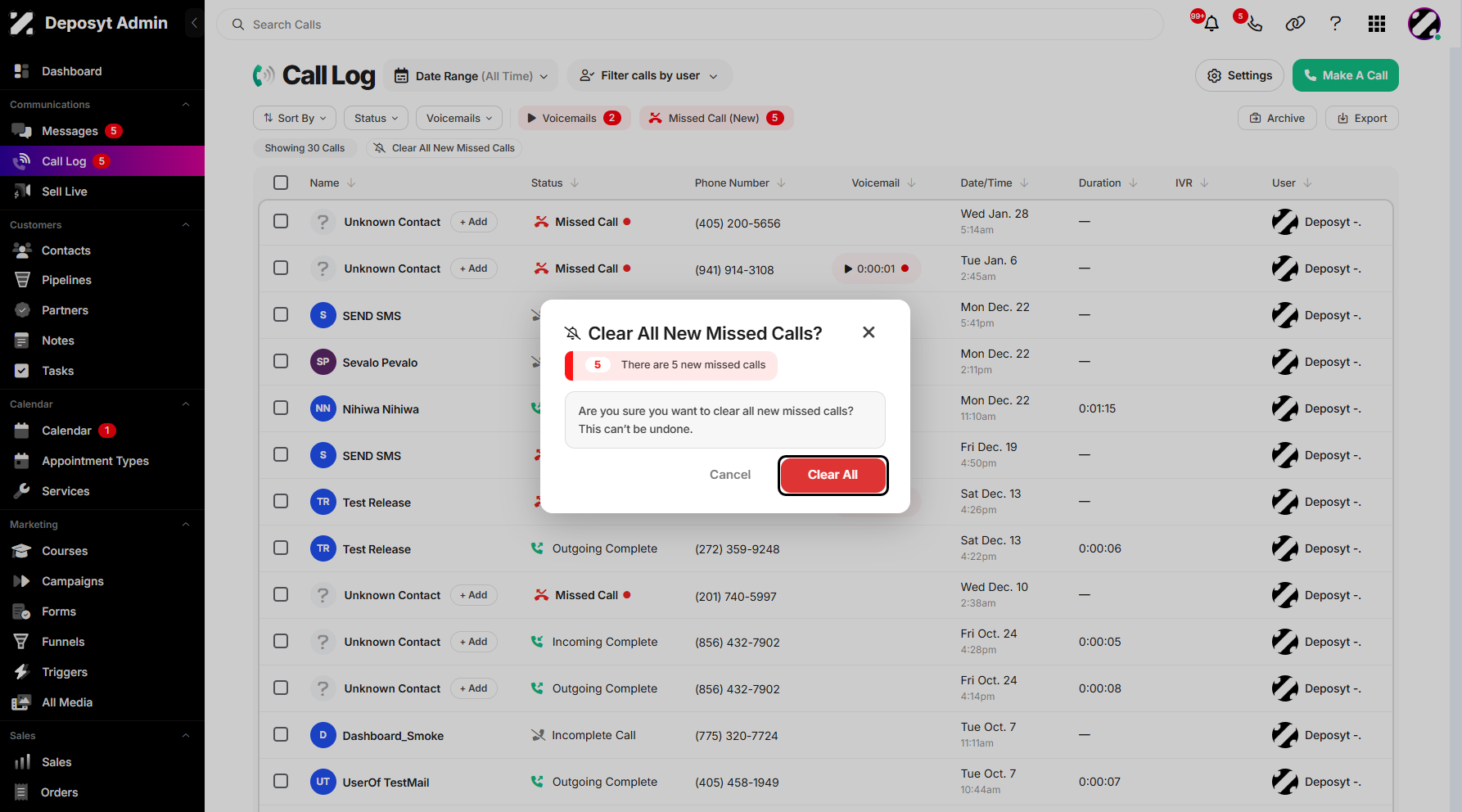Open the Status filter dropdown
The width and height of the screenshot is (1462, 812).
[x=376, y=118]
